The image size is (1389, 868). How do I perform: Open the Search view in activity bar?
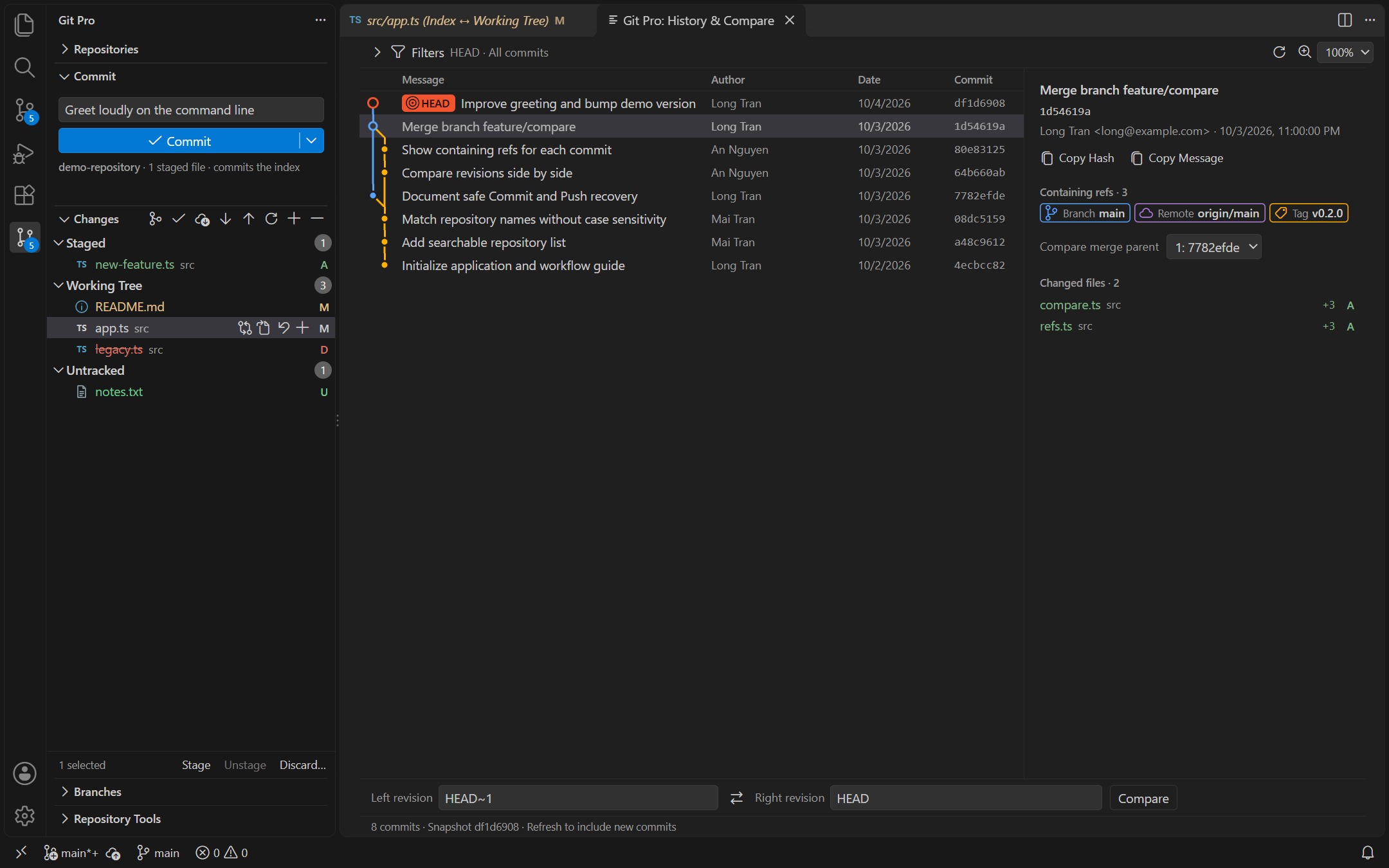point(24,67)
